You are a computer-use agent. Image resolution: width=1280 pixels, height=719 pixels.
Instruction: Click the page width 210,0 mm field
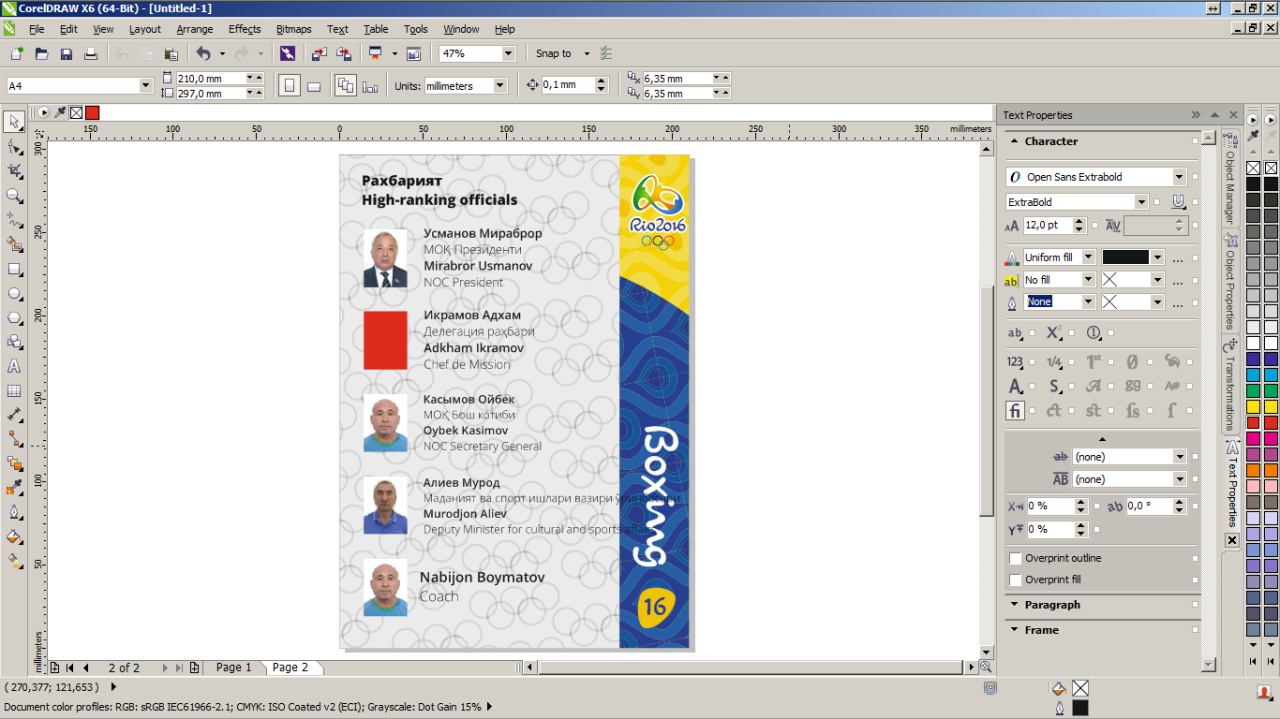click(x=211, y=78)
